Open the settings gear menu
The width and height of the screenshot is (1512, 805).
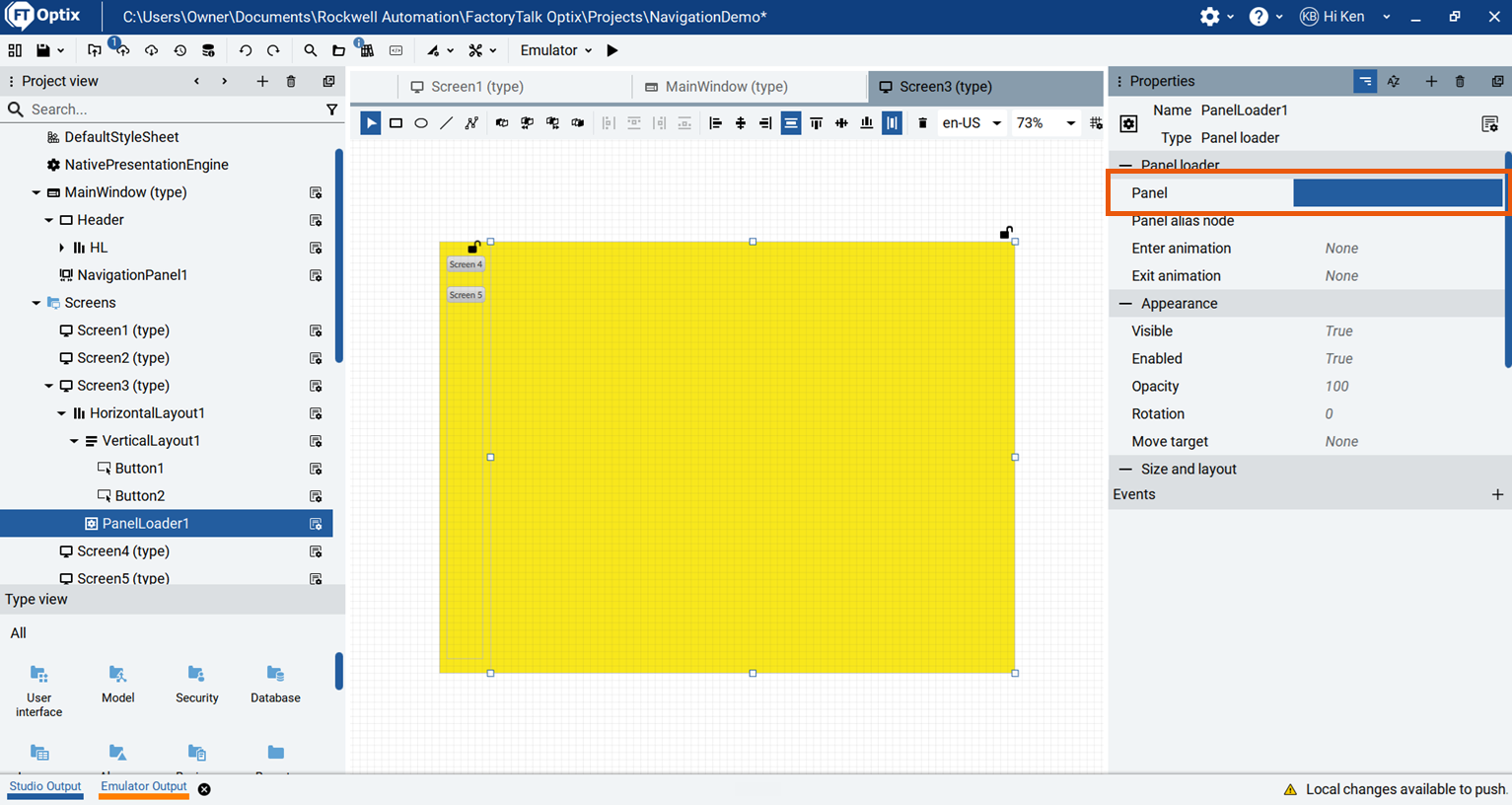click(x=1209, y=17)
